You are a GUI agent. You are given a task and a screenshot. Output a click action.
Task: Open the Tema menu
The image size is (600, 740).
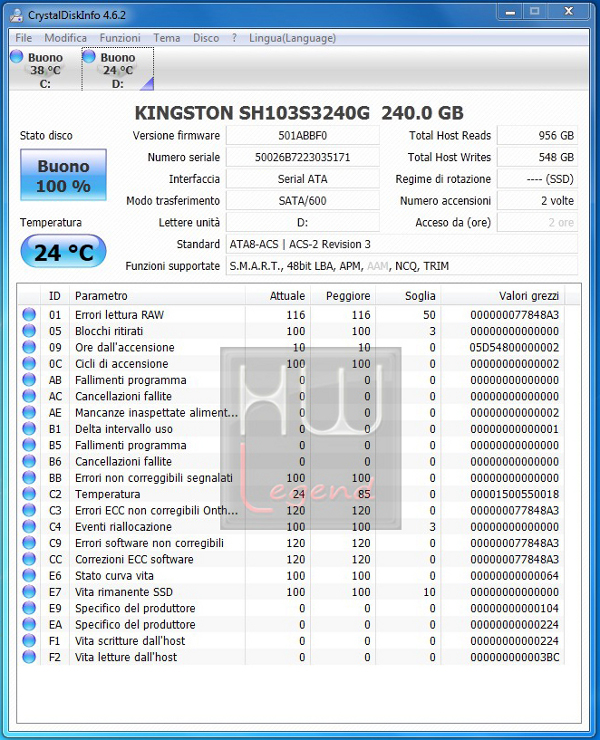(167, 38)
